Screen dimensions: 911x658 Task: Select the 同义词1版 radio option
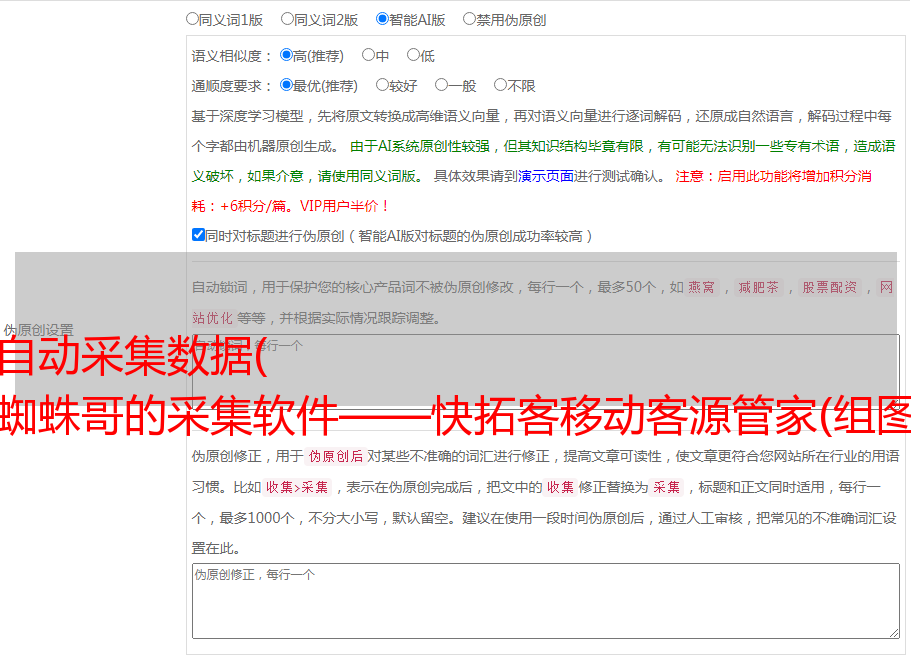(x=192, y=19)
